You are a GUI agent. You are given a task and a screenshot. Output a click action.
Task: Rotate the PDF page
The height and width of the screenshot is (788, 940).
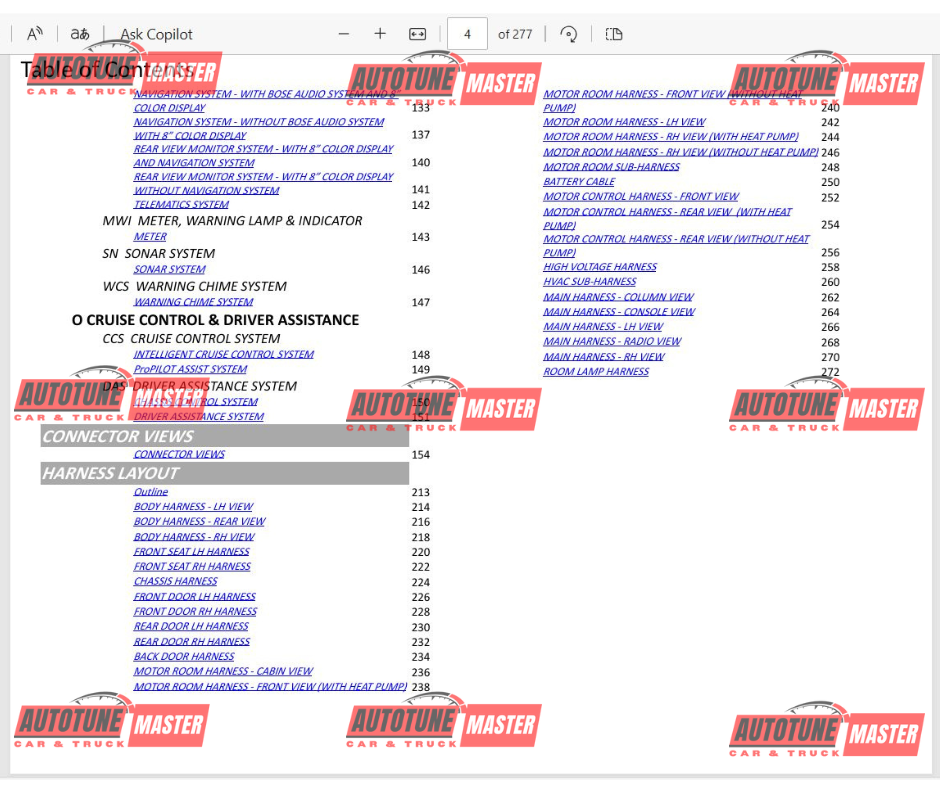[x=568, y=34]
